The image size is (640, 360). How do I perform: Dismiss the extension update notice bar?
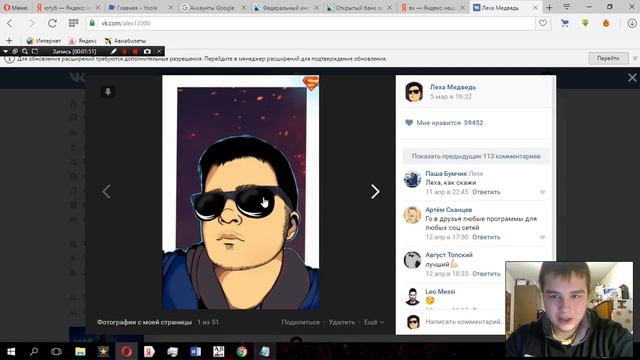(x=635, y=58)
